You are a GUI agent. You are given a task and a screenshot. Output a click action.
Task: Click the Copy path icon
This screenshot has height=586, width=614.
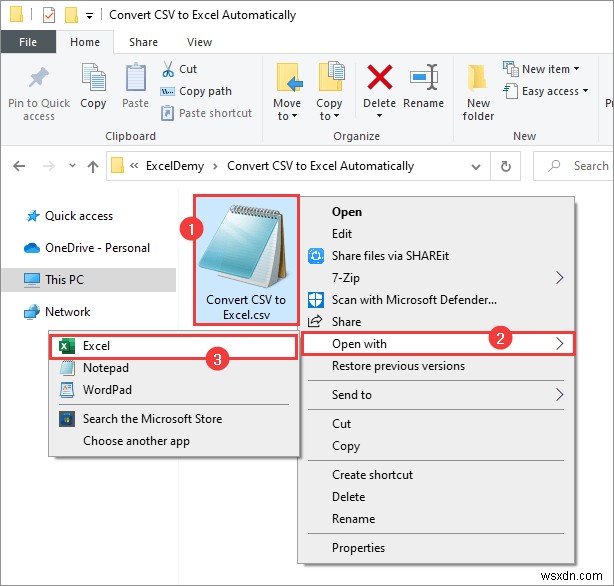coord(168,91)
